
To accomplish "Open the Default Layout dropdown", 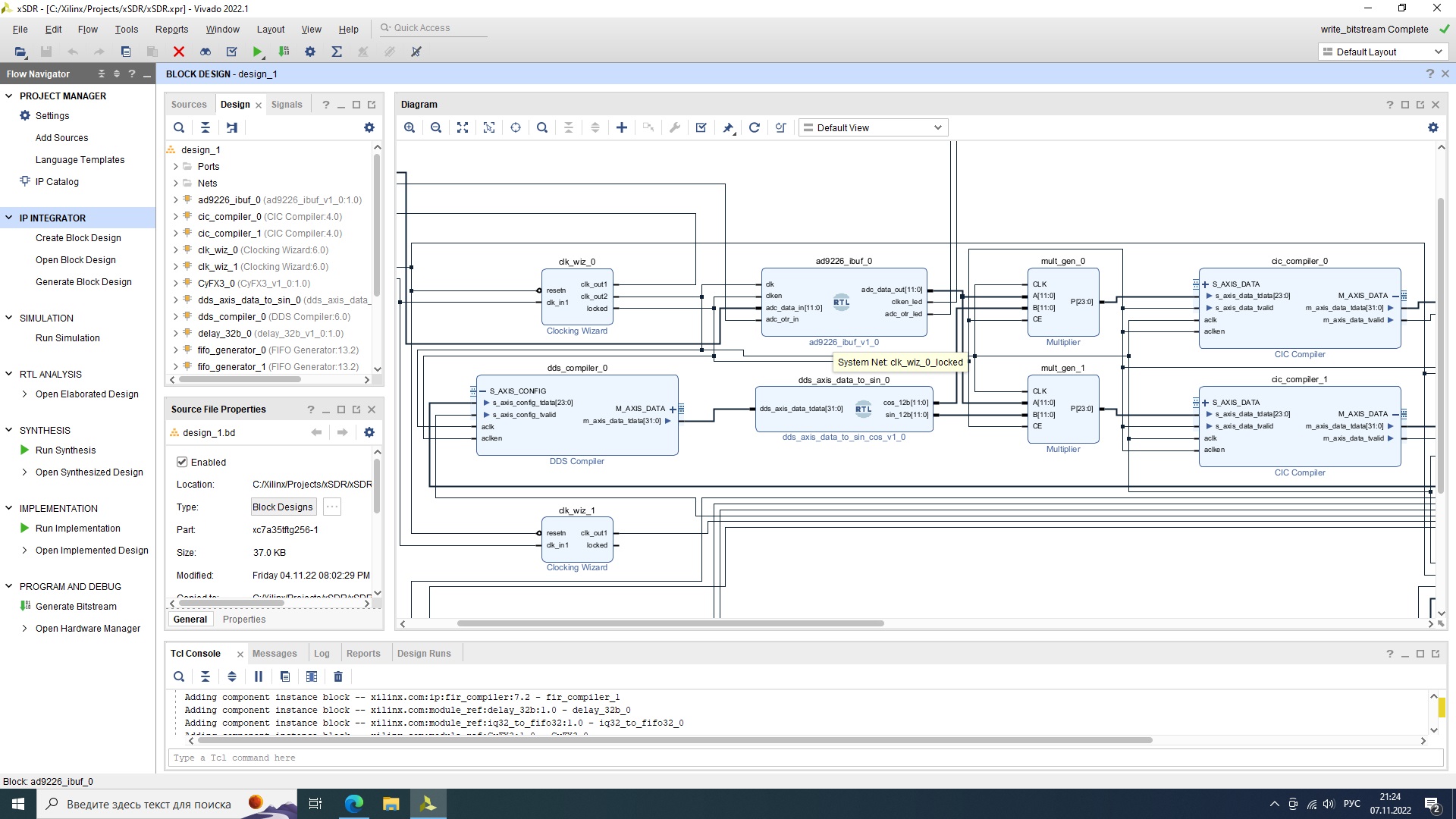I will tap(1382, 52).
